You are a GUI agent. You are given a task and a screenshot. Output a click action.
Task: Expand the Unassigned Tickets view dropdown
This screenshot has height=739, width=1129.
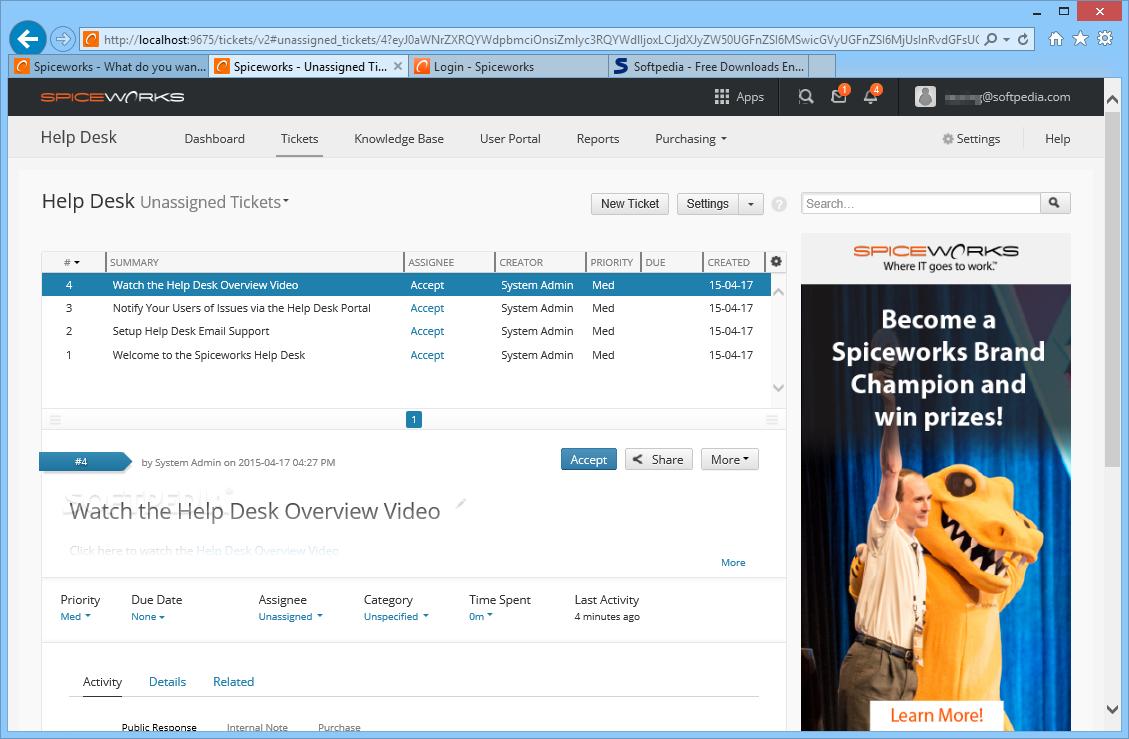215,202
